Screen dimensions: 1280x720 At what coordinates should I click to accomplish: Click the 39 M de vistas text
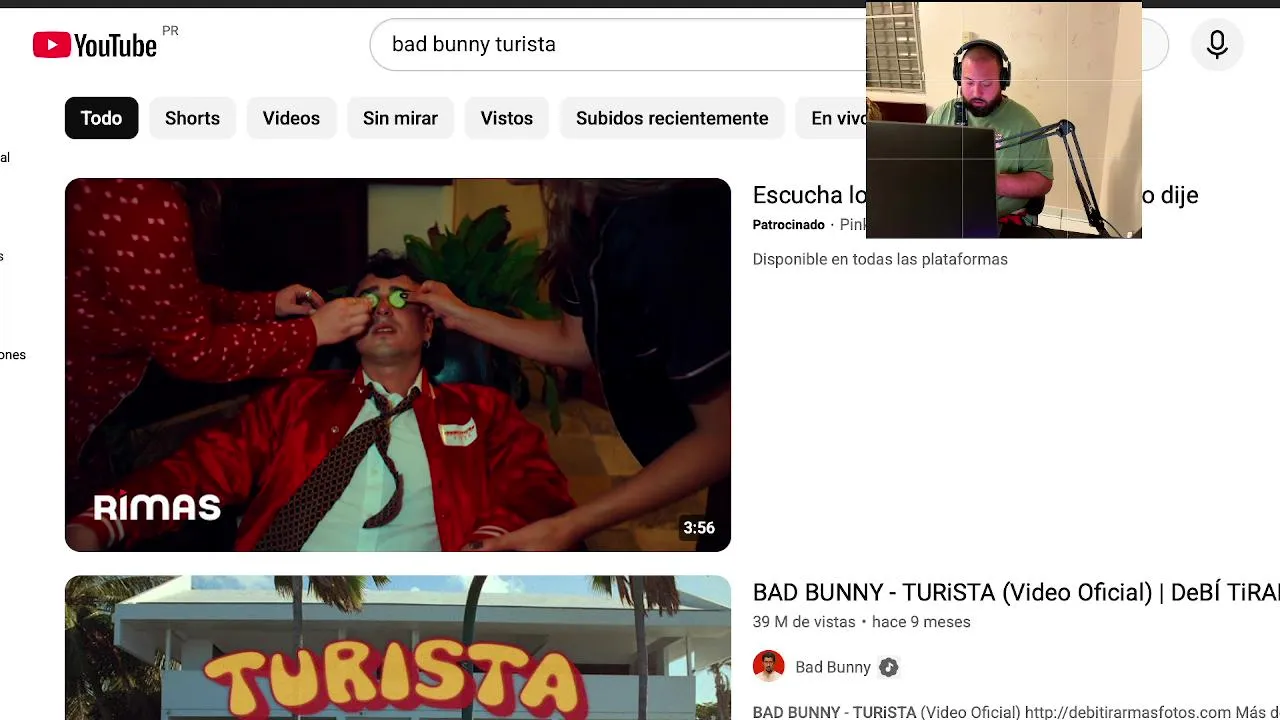pos(804,622)
